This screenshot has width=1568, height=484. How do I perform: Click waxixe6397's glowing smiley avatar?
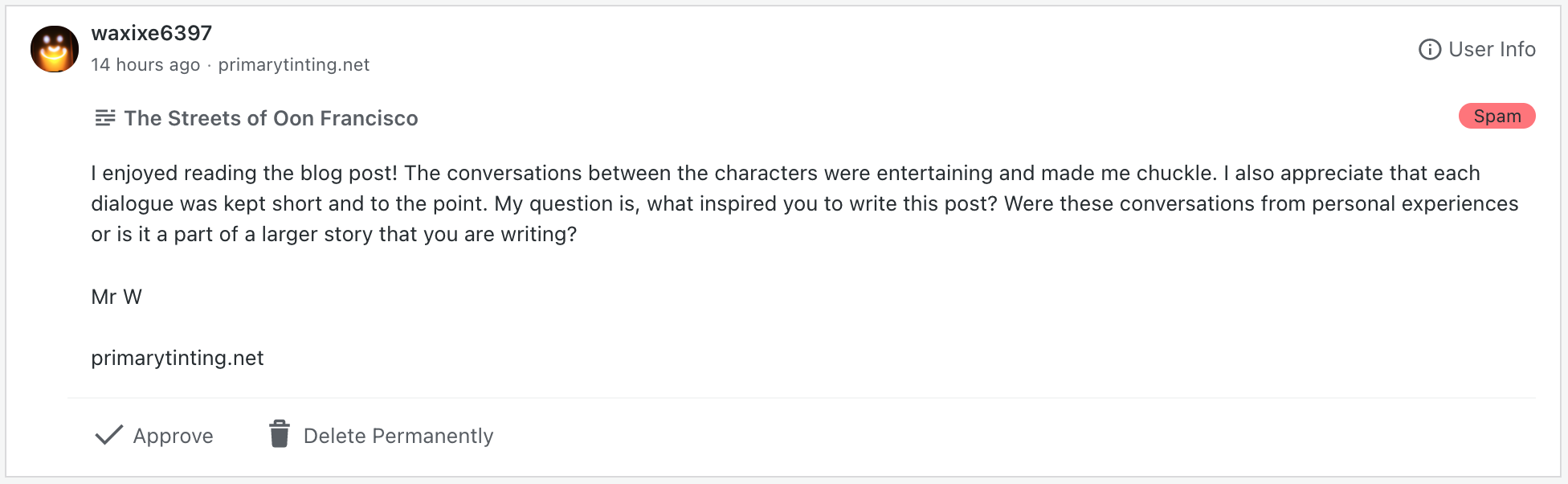click(55, 49)
